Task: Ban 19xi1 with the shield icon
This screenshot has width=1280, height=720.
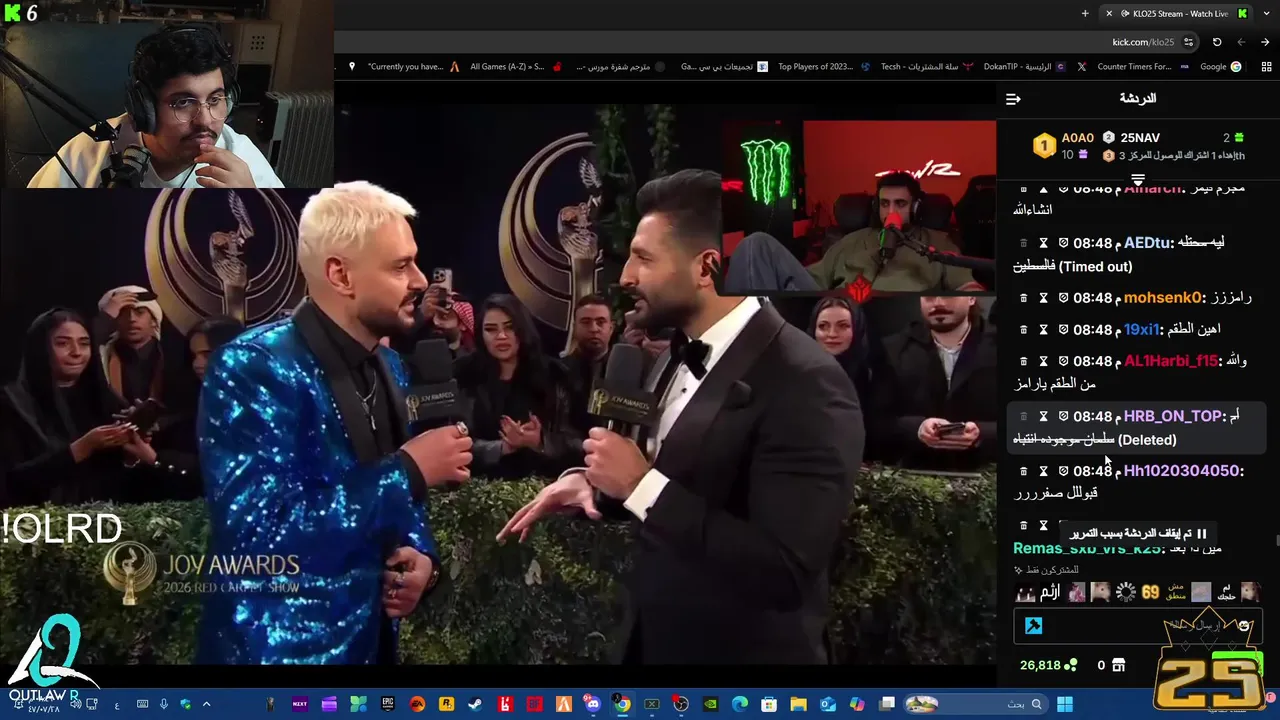Action: point(1063,329)
